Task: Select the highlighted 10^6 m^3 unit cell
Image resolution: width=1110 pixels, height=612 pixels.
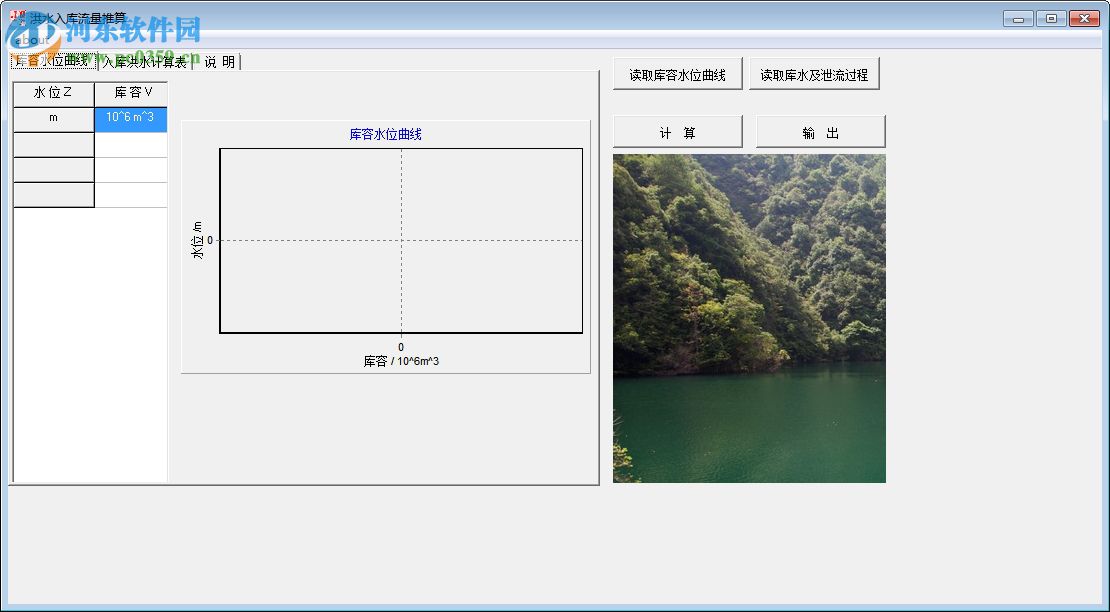Action: click(130, 118)
